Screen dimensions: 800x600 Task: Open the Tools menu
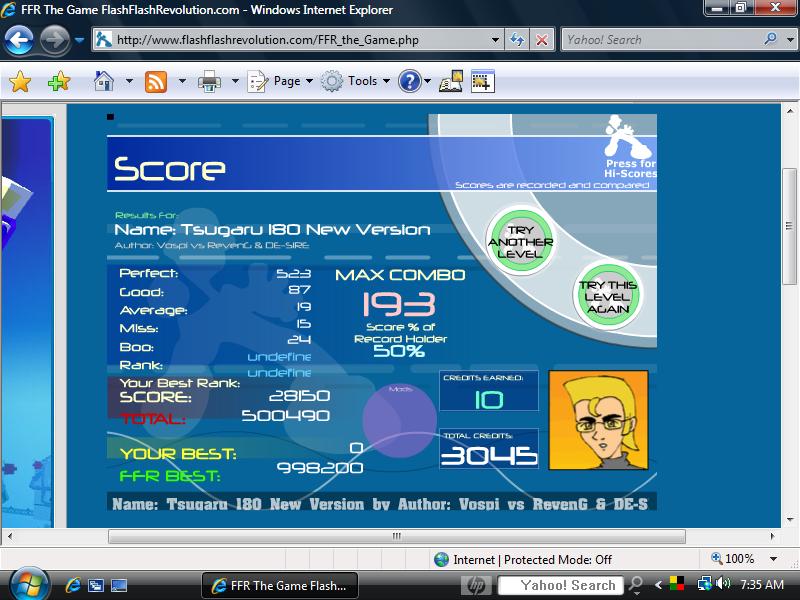pos(356,81)
